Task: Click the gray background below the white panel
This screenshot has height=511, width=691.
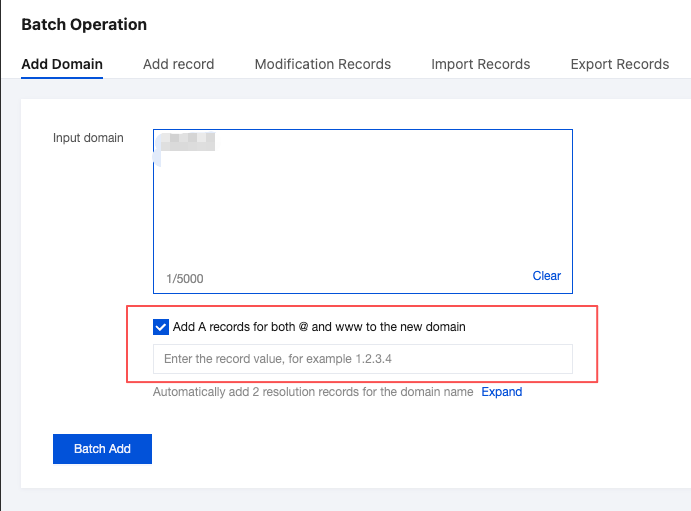Action: (345, 500)
